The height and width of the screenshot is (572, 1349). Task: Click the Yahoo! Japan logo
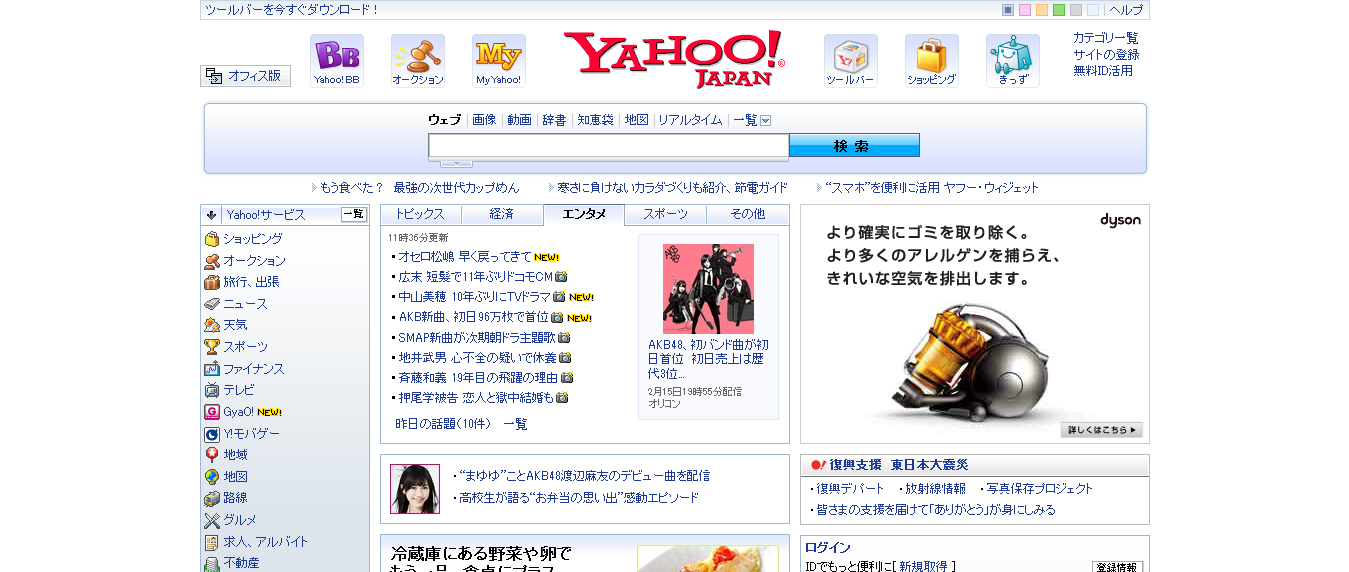click(675, 59)
